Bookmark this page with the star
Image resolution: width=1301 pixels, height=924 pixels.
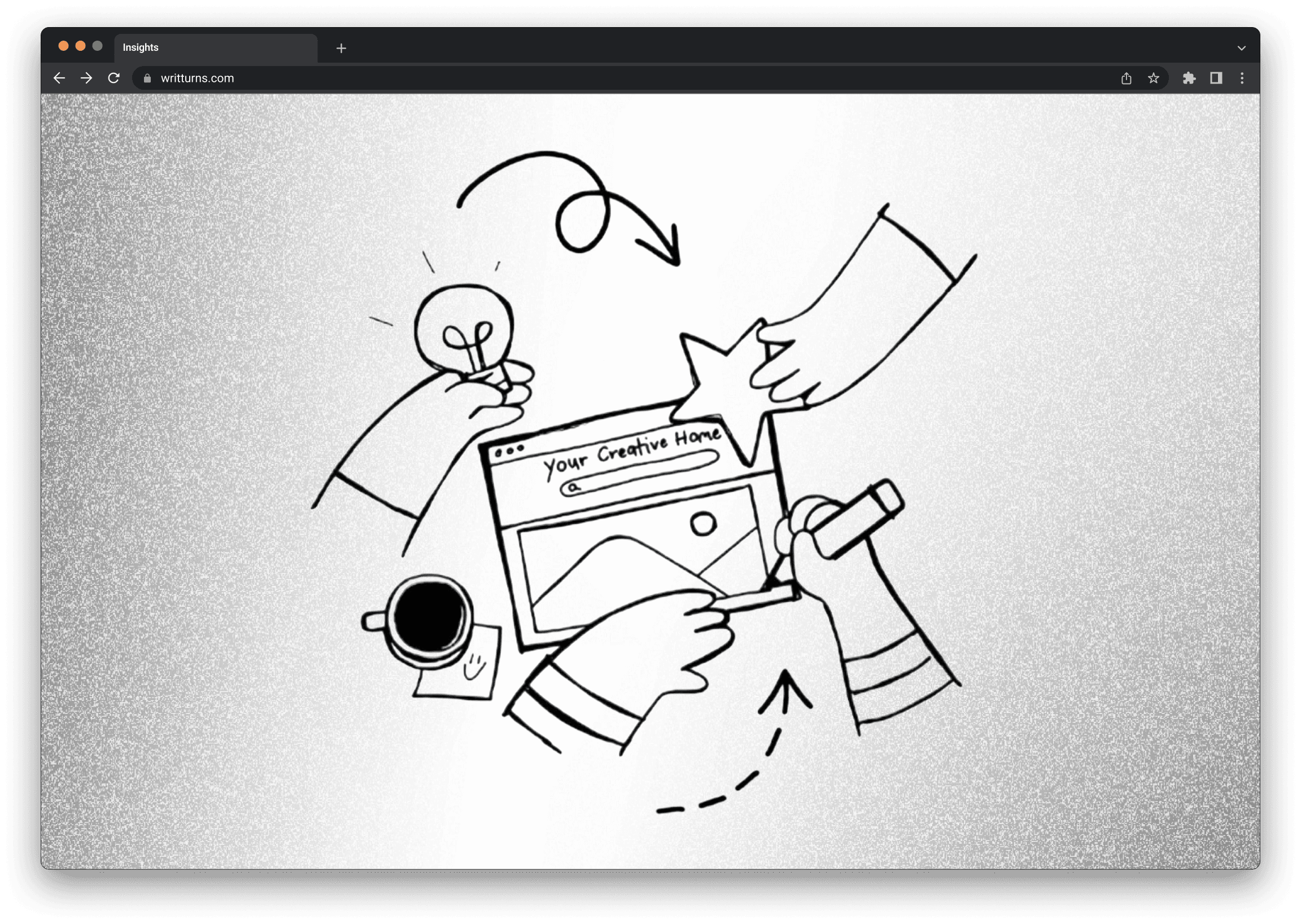tap(1153, 78)
